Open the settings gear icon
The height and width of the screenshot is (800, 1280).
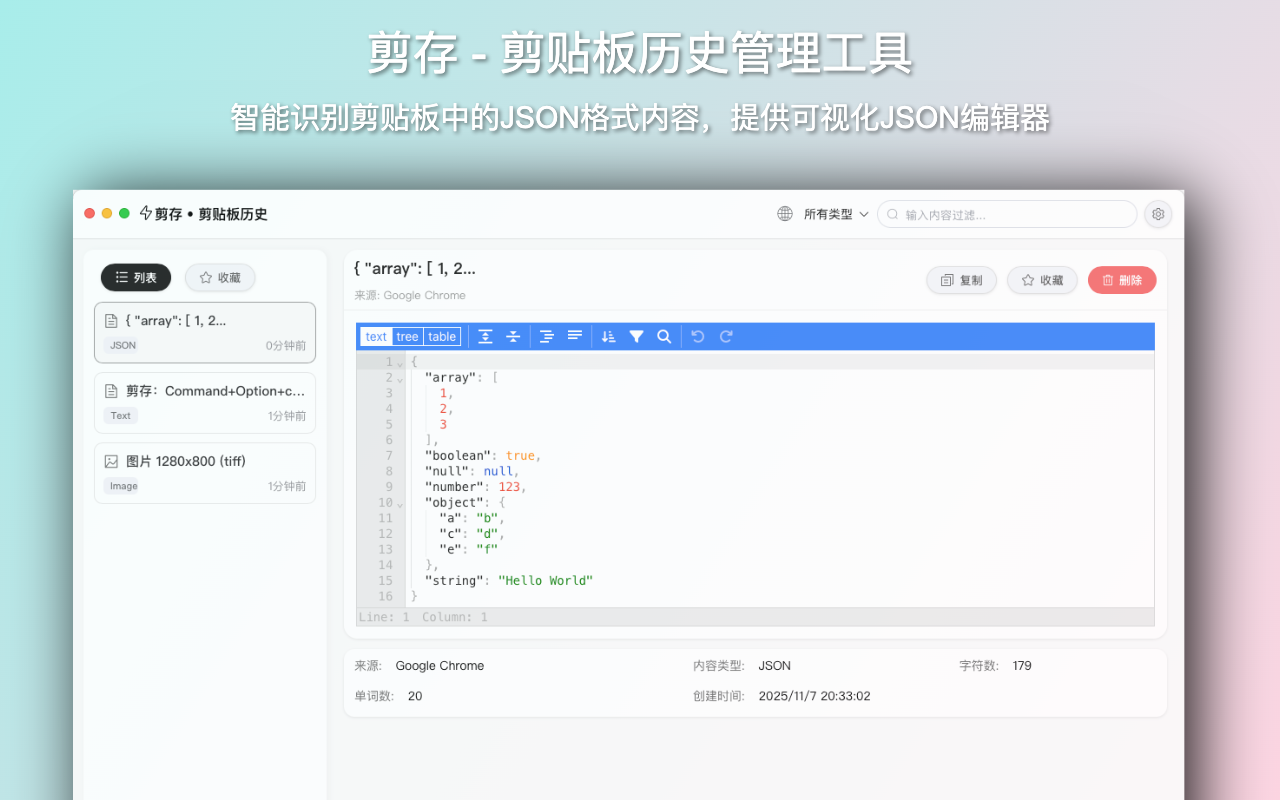pos(1157,213)
